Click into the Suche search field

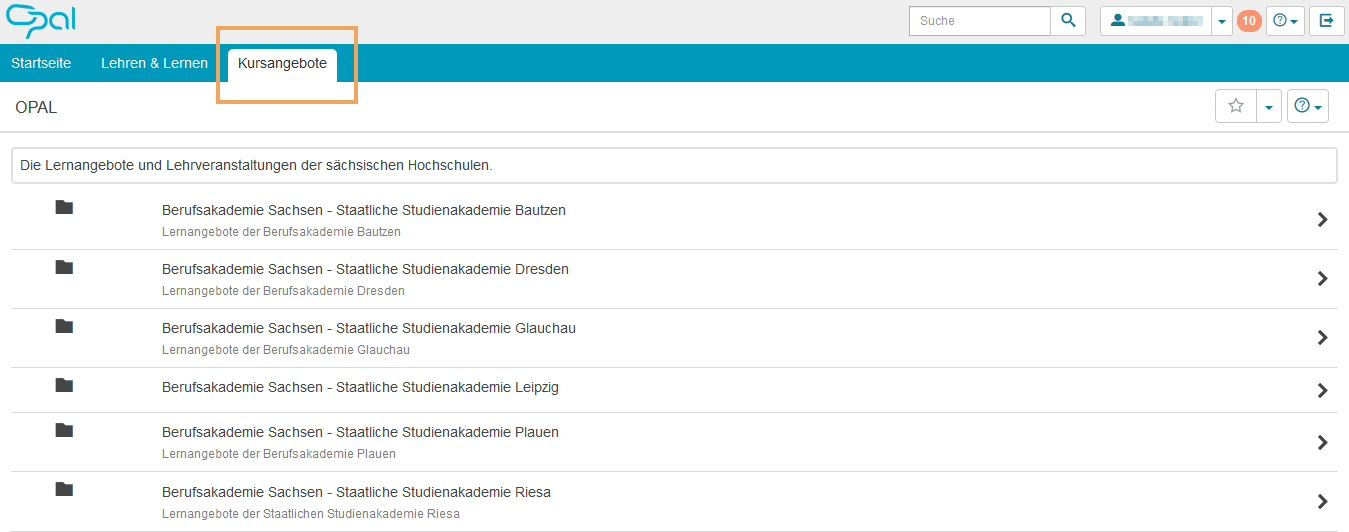[x=979, y=21]
